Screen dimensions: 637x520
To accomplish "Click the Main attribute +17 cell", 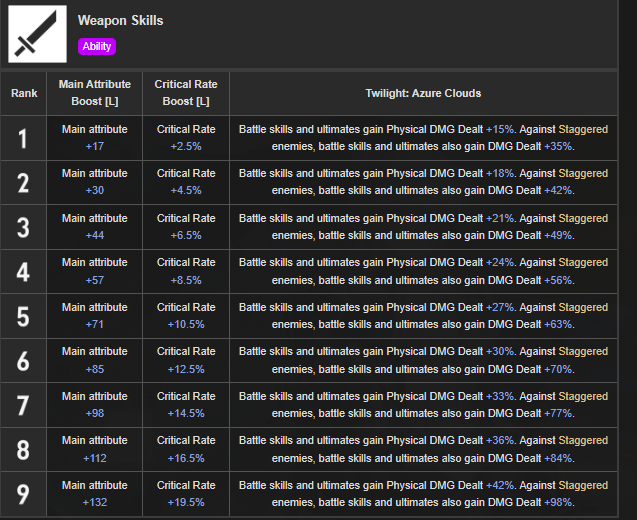I will pos(95,138).
